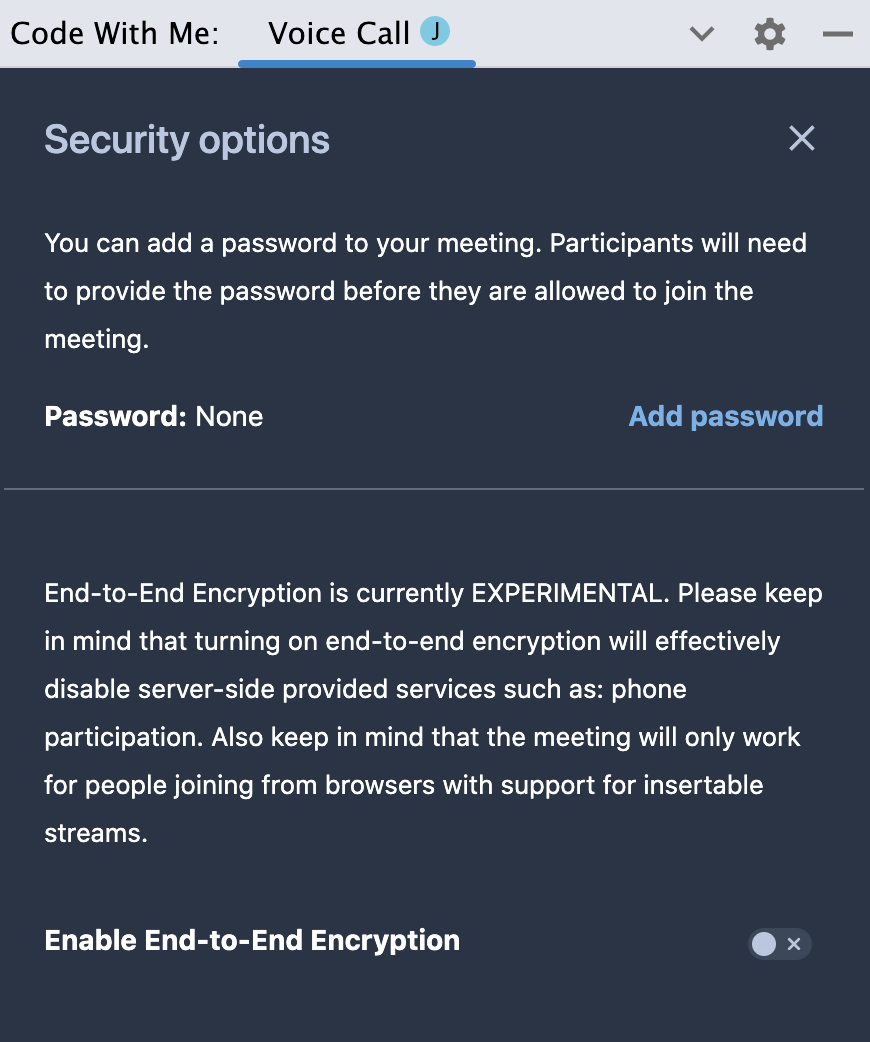The height and width of the screenshot is (1042, 870).
Task: Click the blue underline beneath Voice Call
Action: click(x=357, y=64)
